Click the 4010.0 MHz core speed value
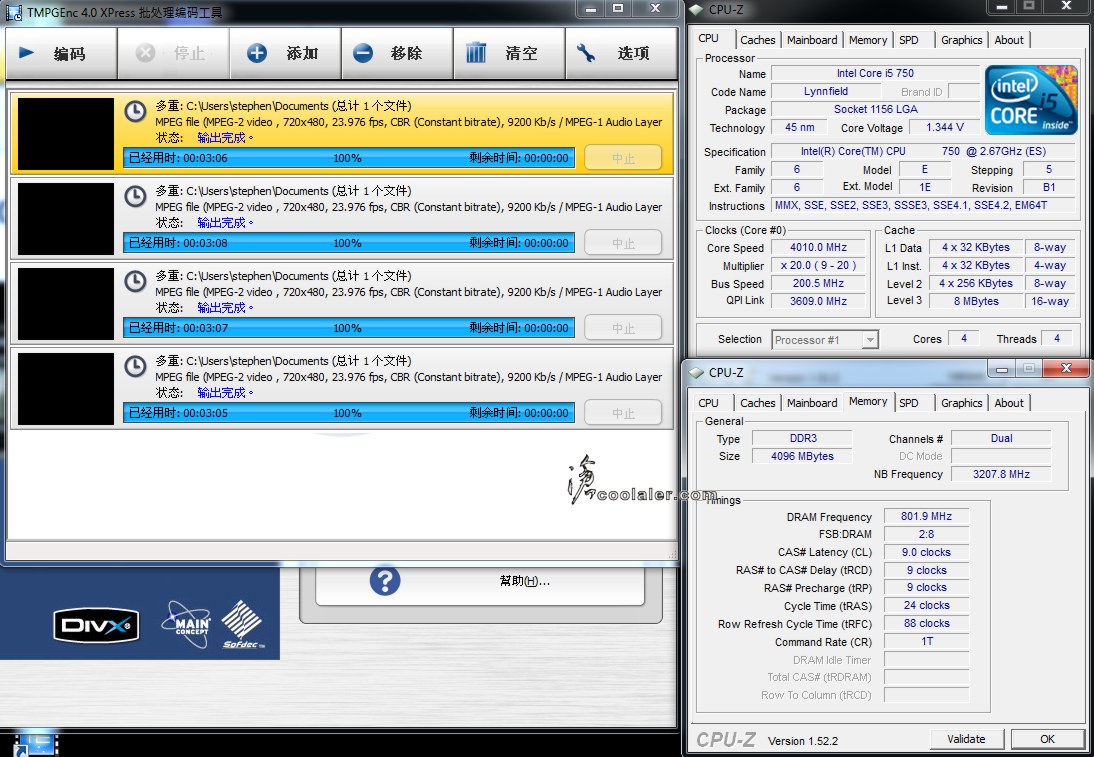The height and width of the screenshot is (757, 1094). pos(818,248)
